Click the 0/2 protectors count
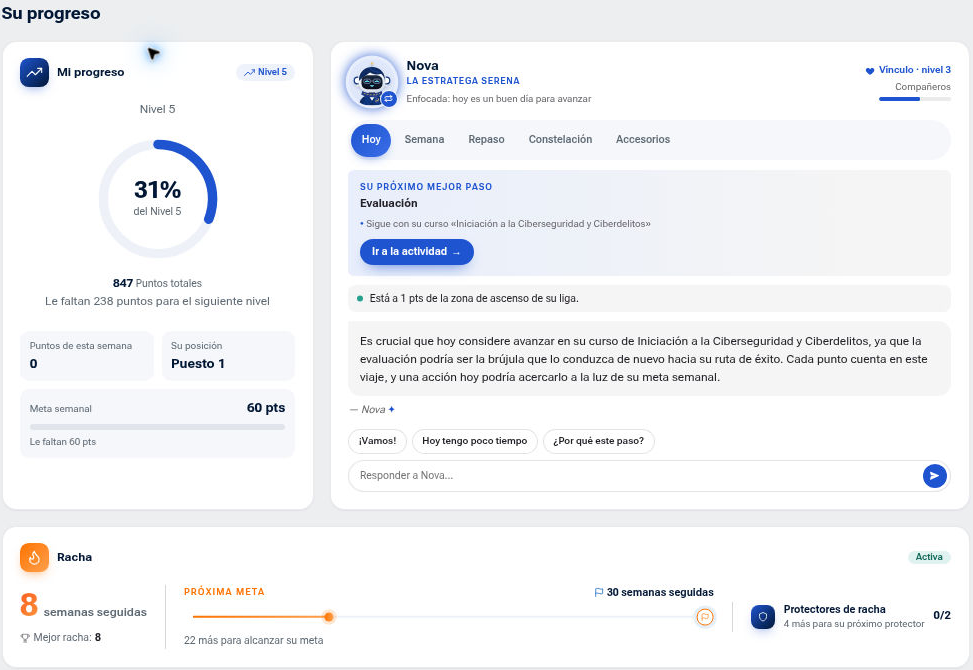Viewport: 973px width, 670px height. [x=942, y=615]
